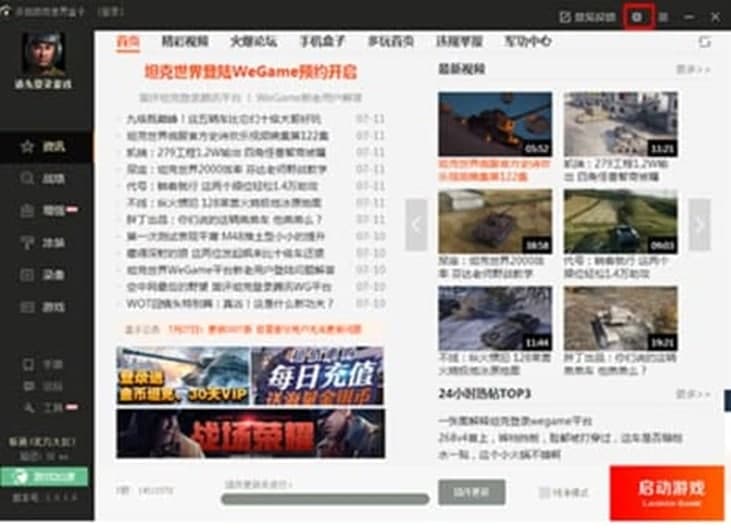Open the wrench tools entry in lower sidebar
731x530 pixels.
(x=49, y=407)
